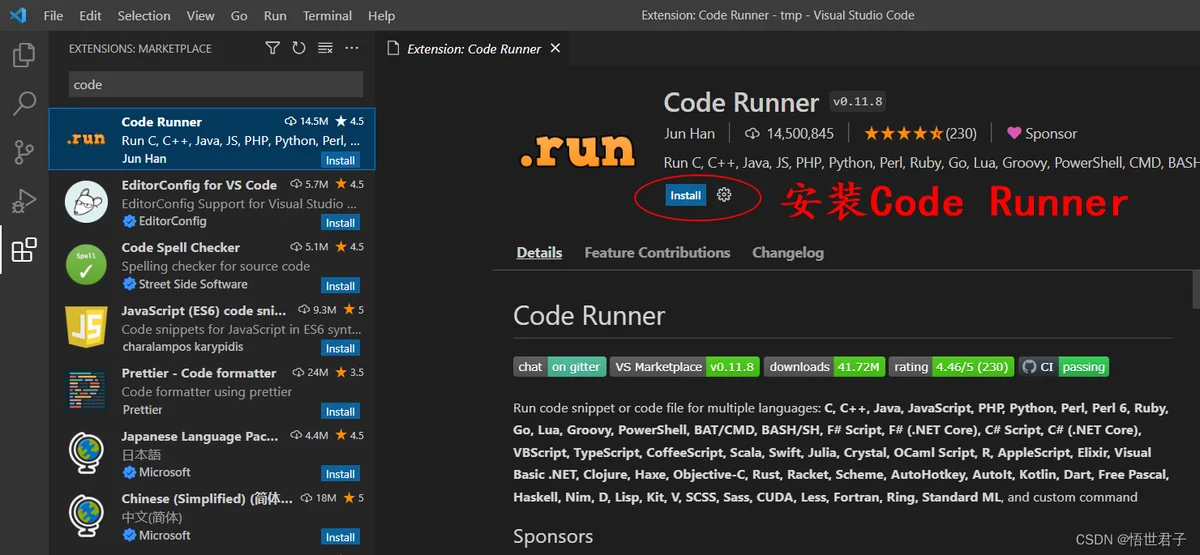Click the 'chat on gitter' badge
Image resolution: width=1200 pixels, height=555 pixels.
(x=560, y=367)
